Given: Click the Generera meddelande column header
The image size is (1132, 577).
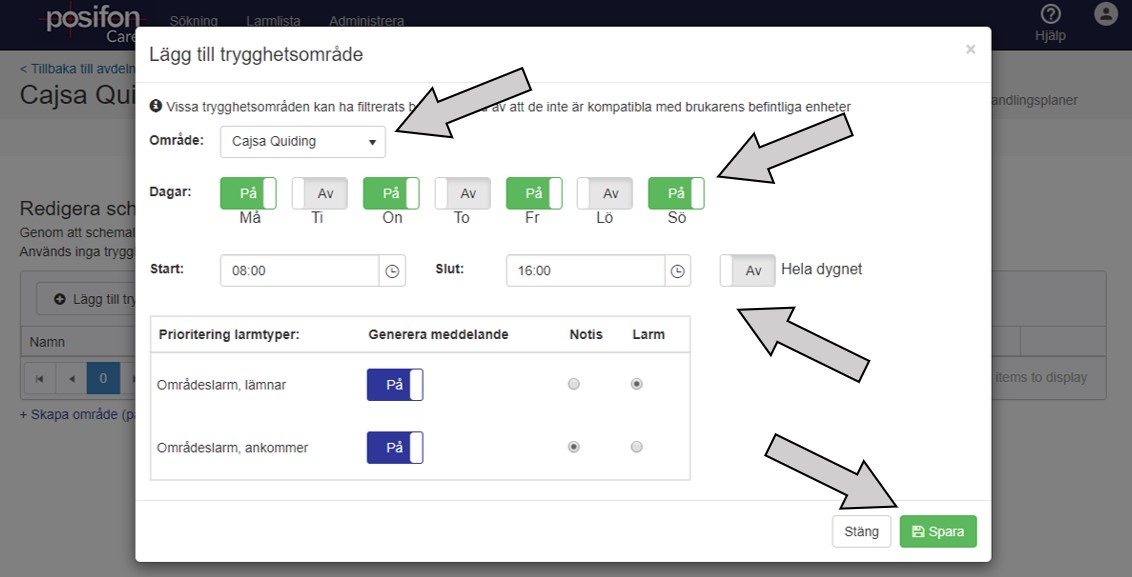Looking at the screenshot, I should point(438,334).
